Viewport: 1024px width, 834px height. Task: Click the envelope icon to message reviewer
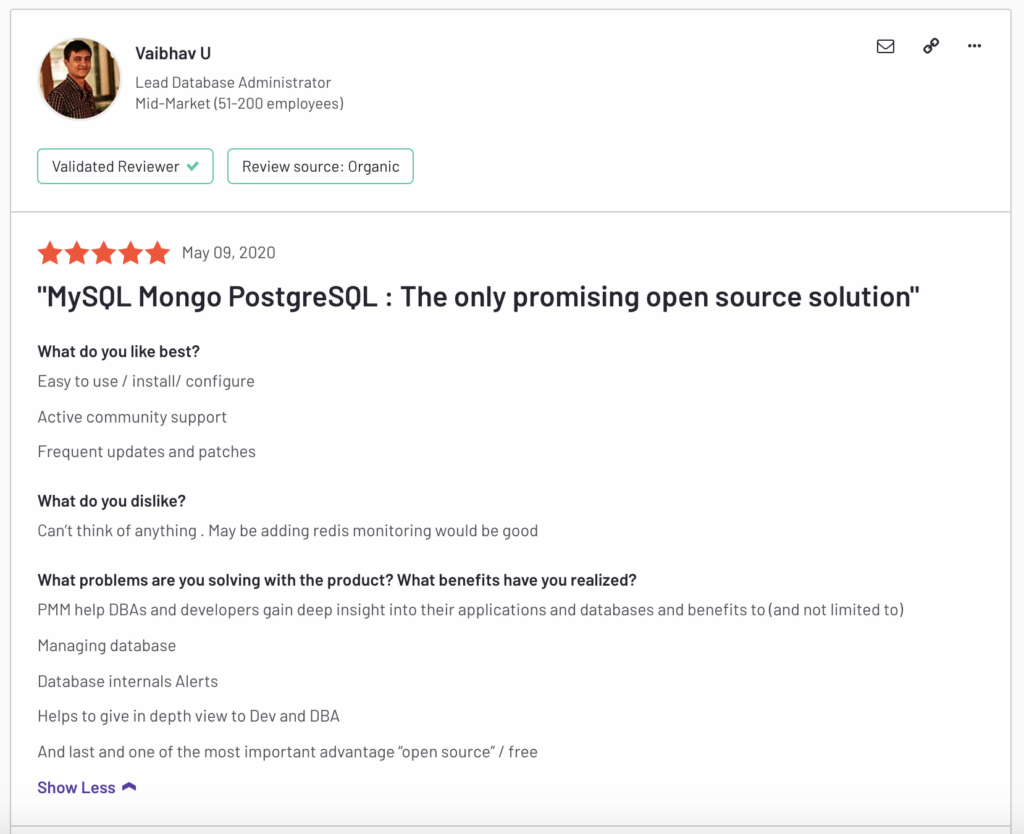coord(885,46)
